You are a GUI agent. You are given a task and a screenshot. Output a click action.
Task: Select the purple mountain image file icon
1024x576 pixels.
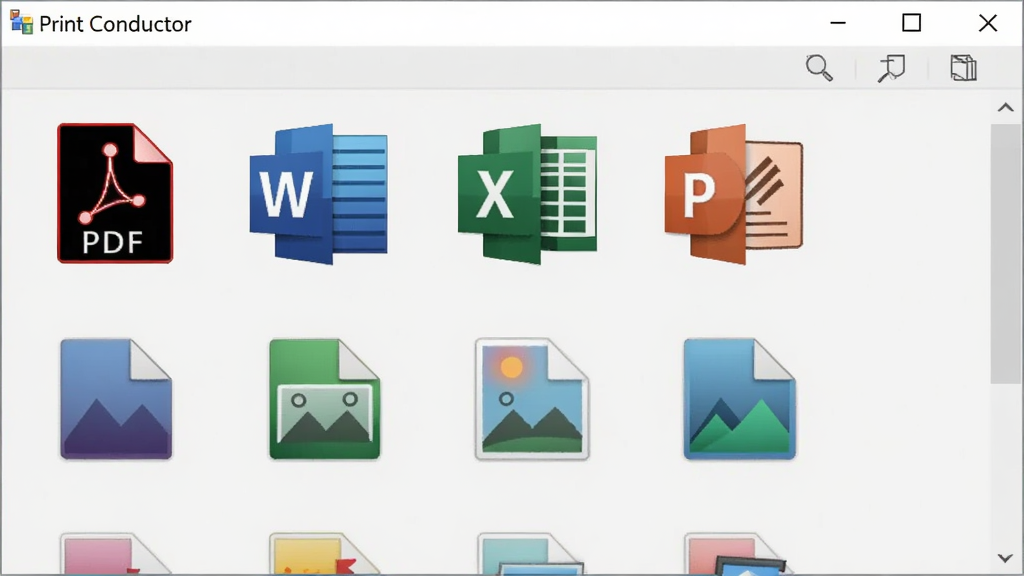coord(116,399)
